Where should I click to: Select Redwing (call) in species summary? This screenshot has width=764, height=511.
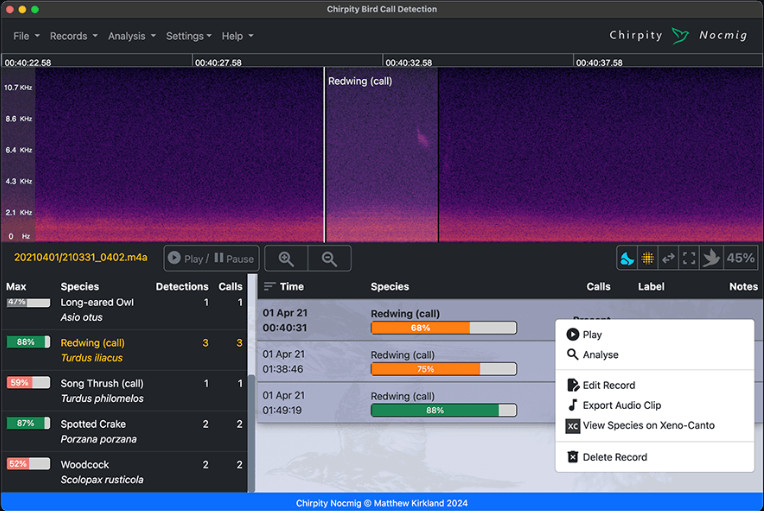pyautogui.click(x=125, y=350)
